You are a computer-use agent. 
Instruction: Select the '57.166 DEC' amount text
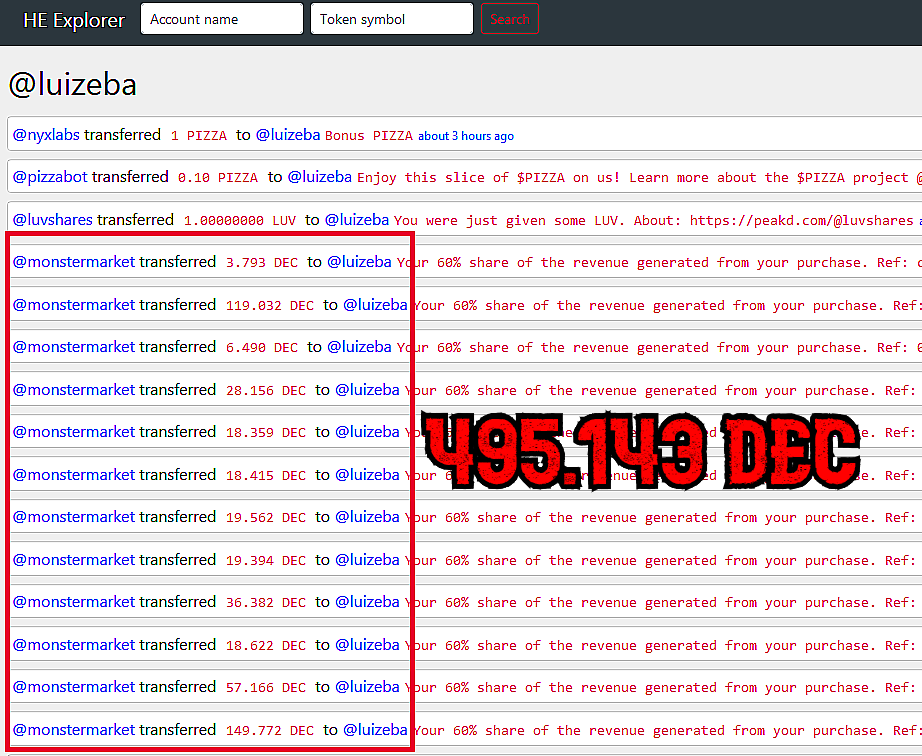tap(266, 688)
